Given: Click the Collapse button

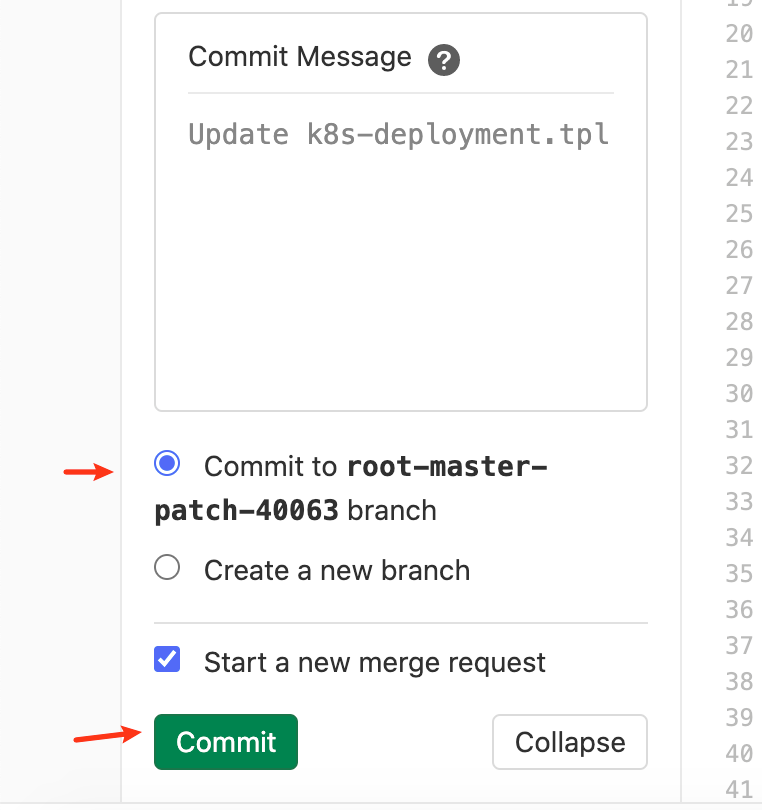Looking at the screenshot, I should pyautogui.click(x=570, y=742).
